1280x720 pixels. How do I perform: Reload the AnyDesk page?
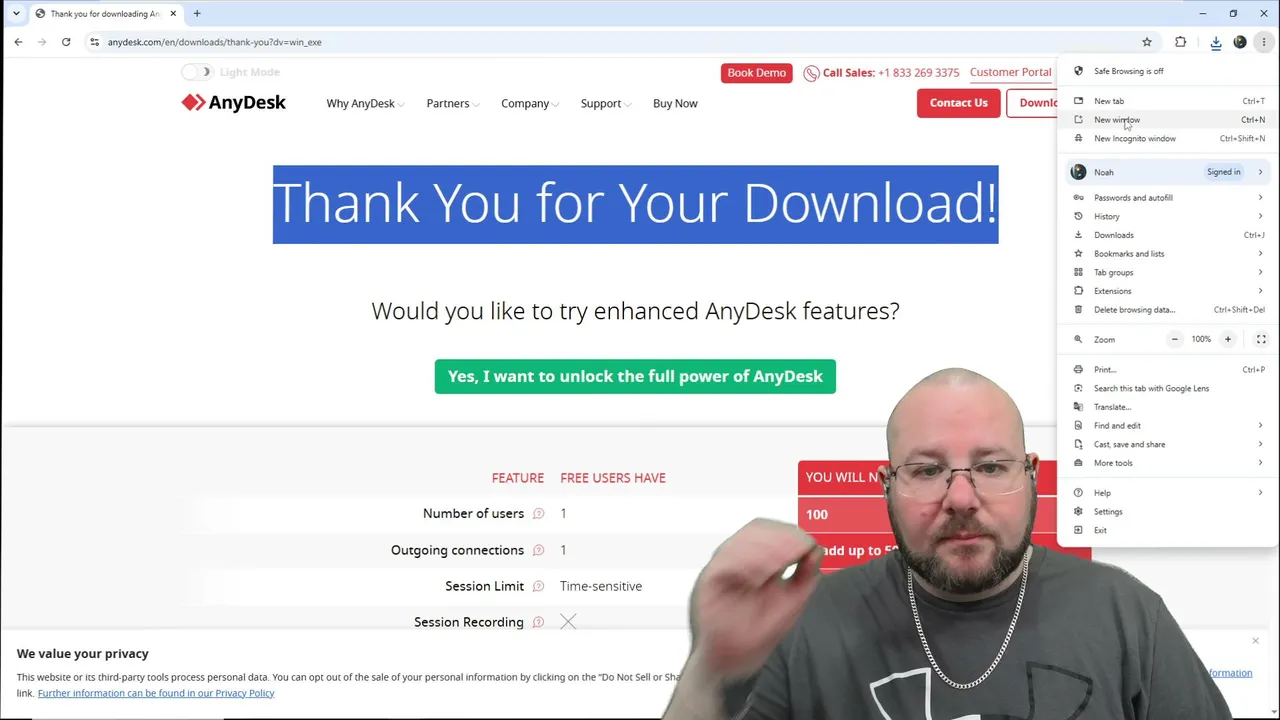(x=66, y=42)
